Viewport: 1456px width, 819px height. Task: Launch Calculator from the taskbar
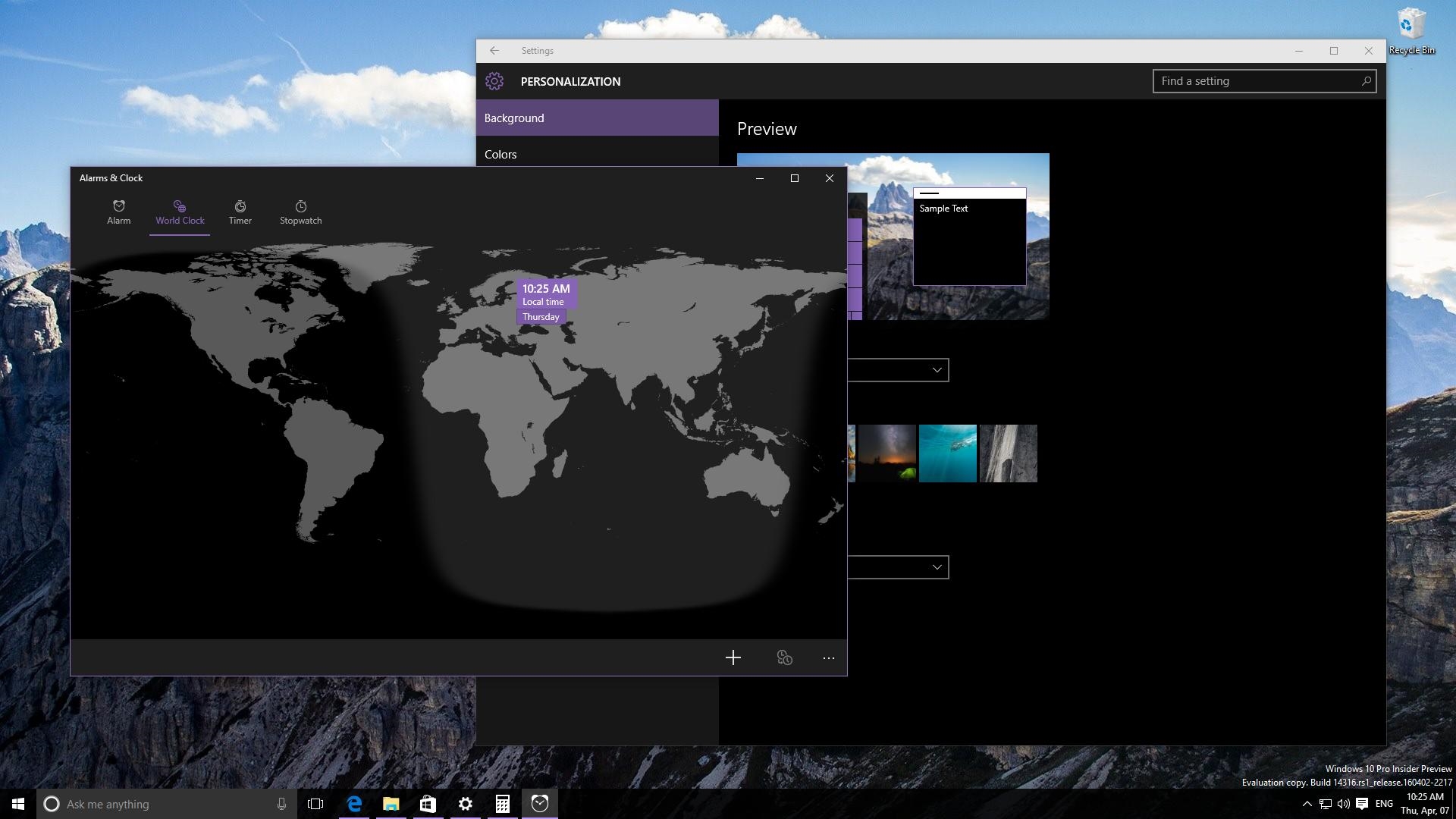(x=502, y=804)
